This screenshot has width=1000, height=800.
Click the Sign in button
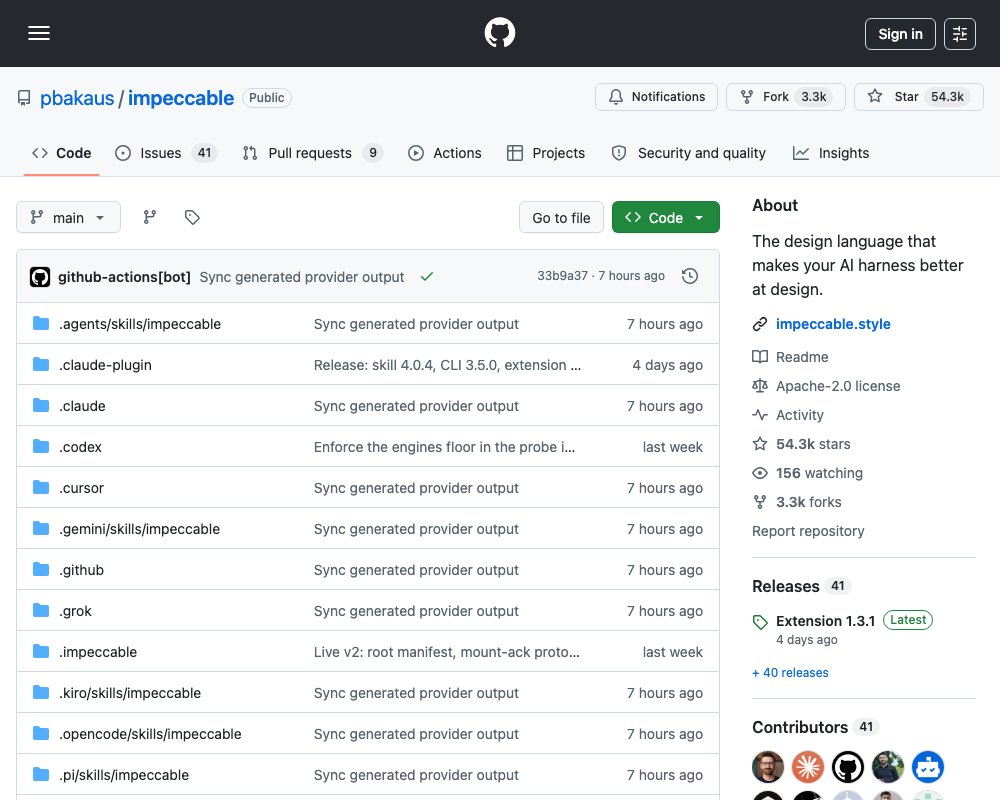coord(900,34)
